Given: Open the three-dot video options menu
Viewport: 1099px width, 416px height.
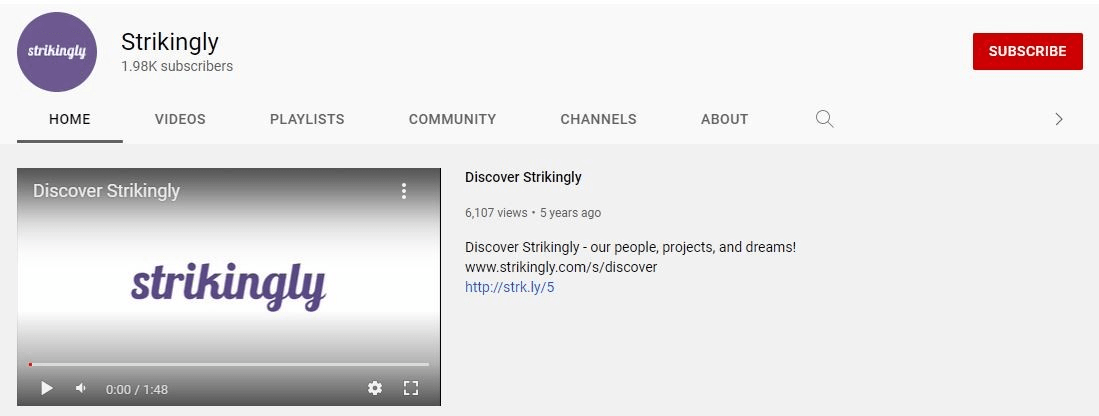Looking at the screenshot, I should (404, 191).
